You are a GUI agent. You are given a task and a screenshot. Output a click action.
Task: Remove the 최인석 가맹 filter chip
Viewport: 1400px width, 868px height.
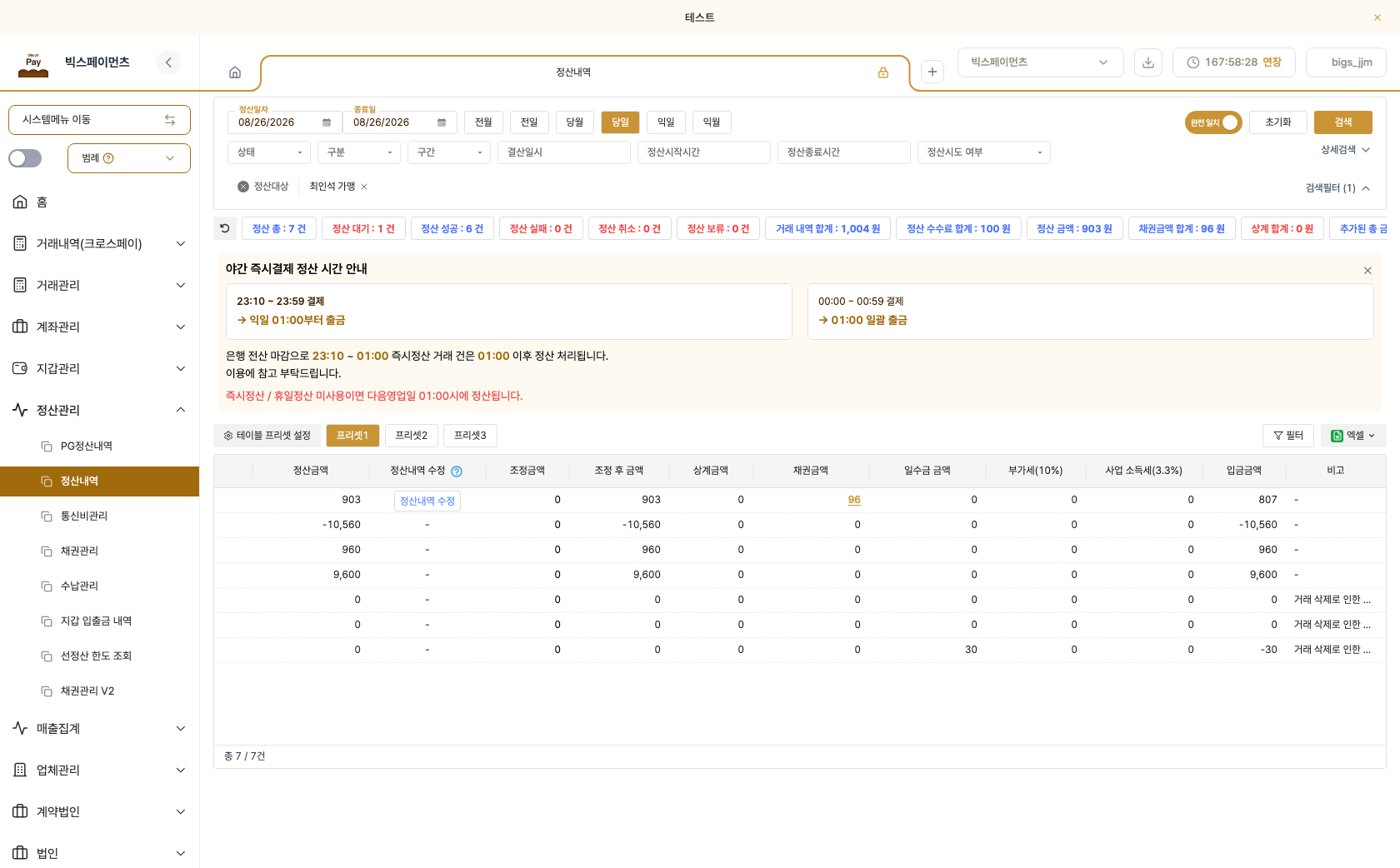(x=364, y=187)
